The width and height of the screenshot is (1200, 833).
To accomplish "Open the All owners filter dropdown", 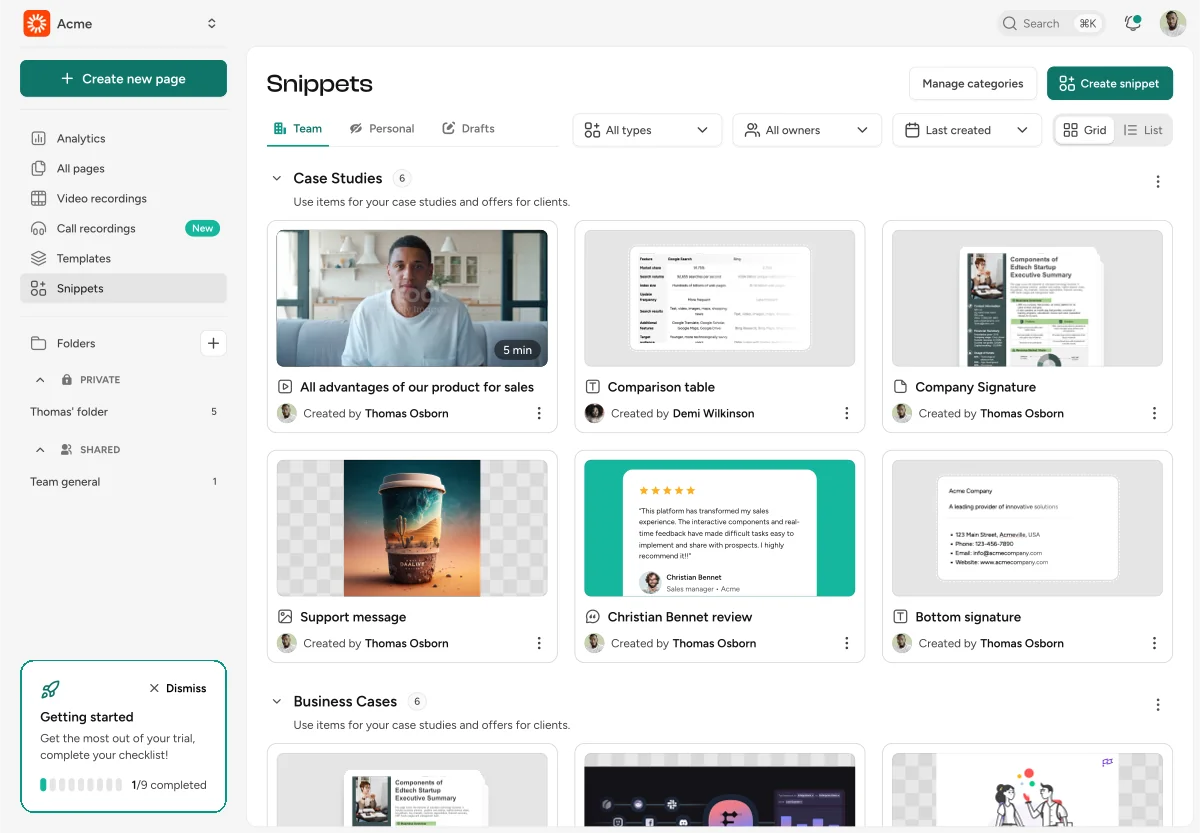I will pyautogui.click(x=806, y=130).
